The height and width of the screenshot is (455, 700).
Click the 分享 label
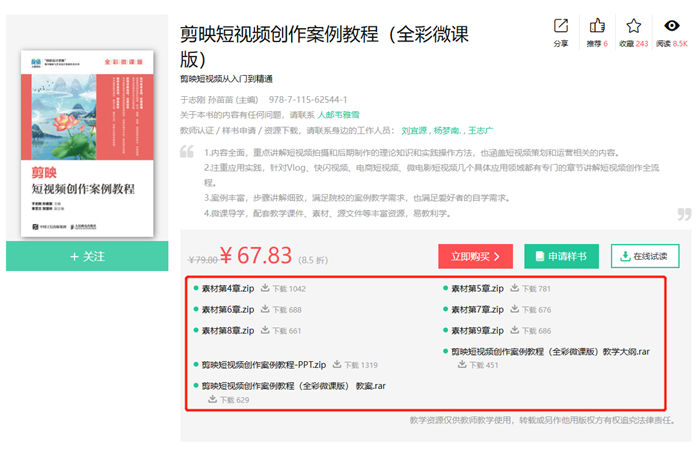coord(561,43)
